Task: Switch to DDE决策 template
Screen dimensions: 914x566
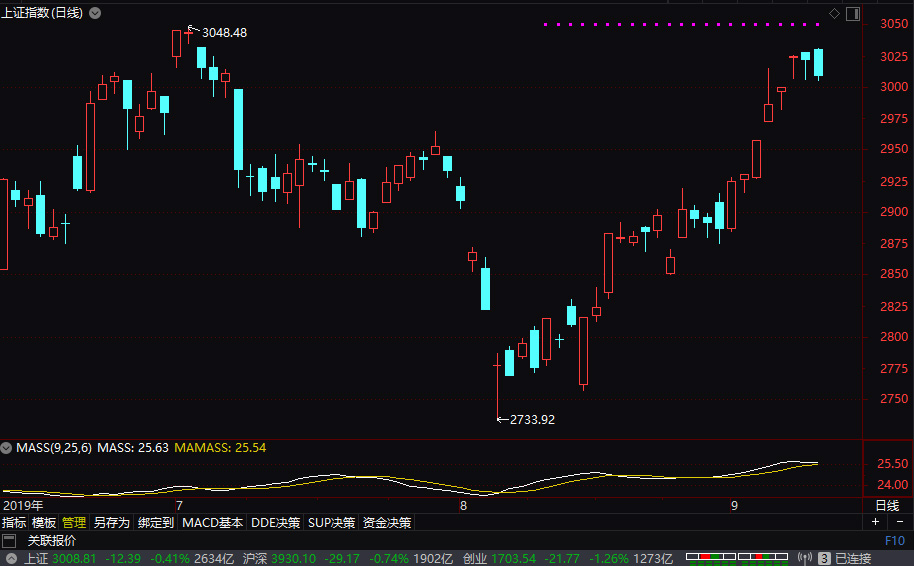Action: click(275, 522)
